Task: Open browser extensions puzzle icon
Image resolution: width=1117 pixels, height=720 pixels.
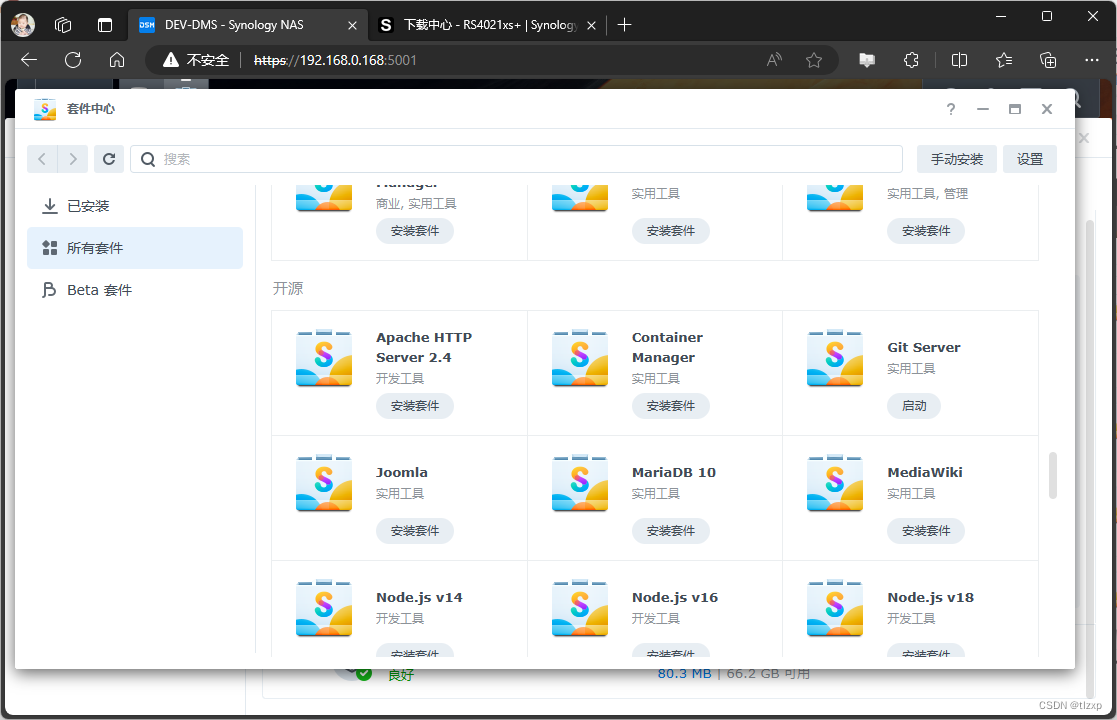Action: pyautogui.click(x=911, y=61)
